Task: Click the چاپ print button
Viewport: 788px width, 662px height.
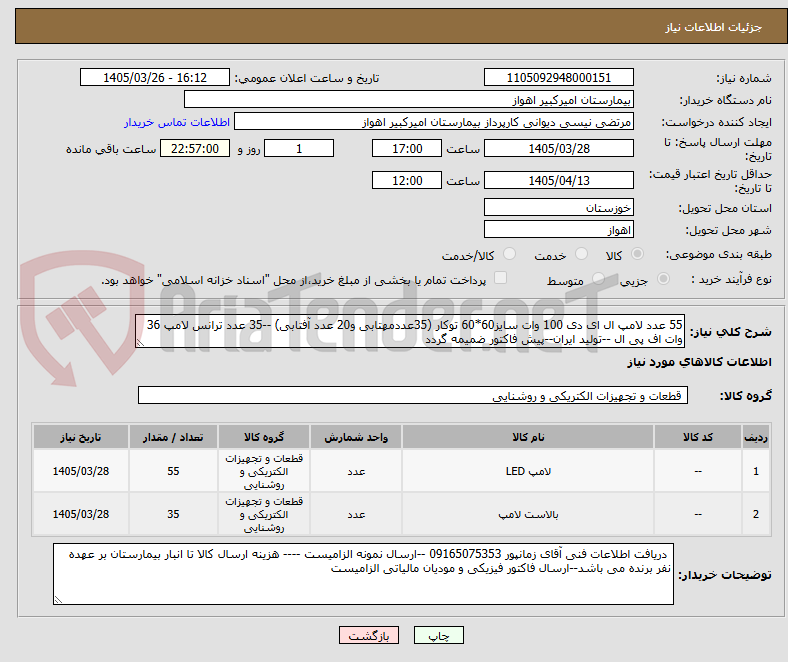Action: tap(439, 635)
